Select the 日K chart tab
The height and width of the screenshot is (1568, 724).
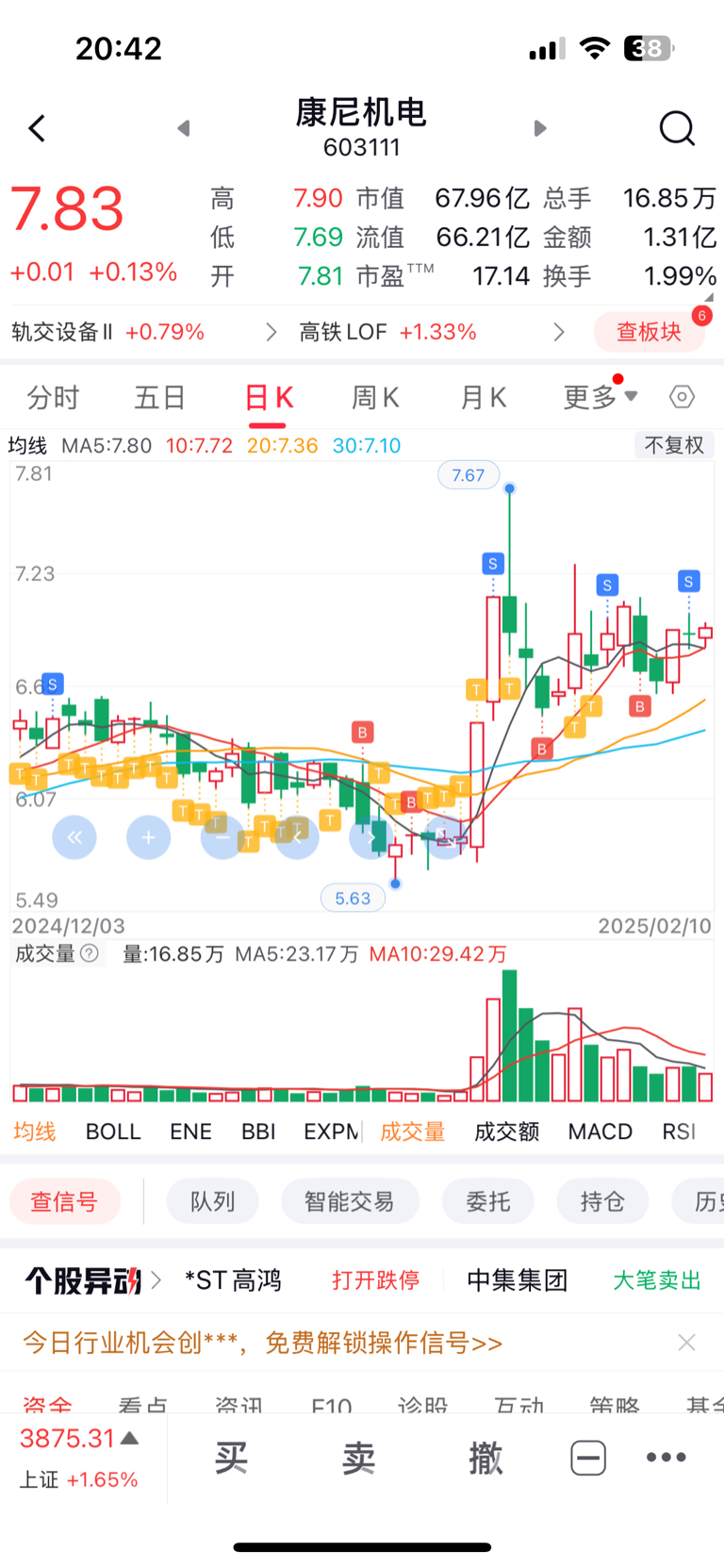tap(269, 397)
